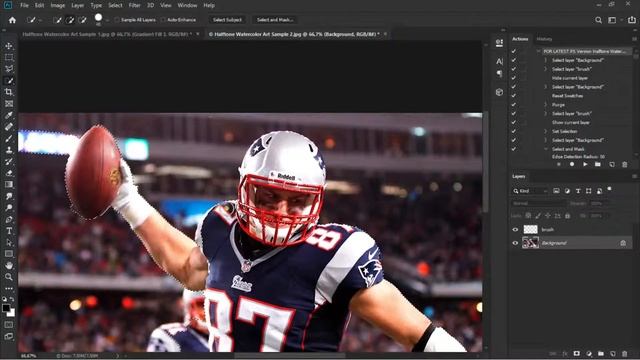Hide the Background layer
Image resolution: width=640 pixels, height=360 pixels.
coord(515,243)
